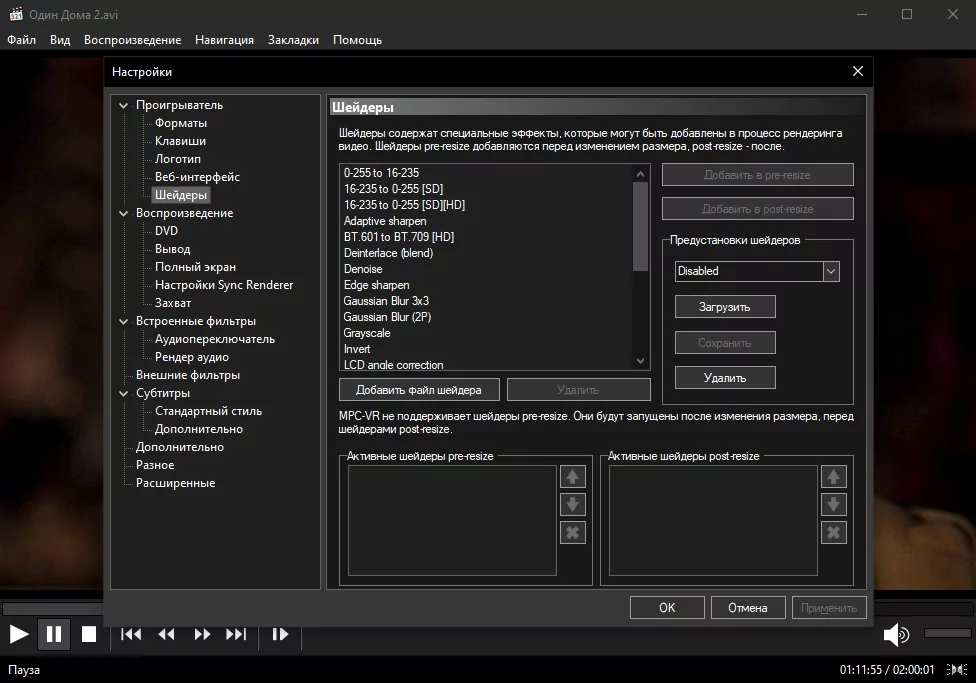The image size is (976, 683).
Task: Select the Grayscale shader in the list
Action: (367, 333)
